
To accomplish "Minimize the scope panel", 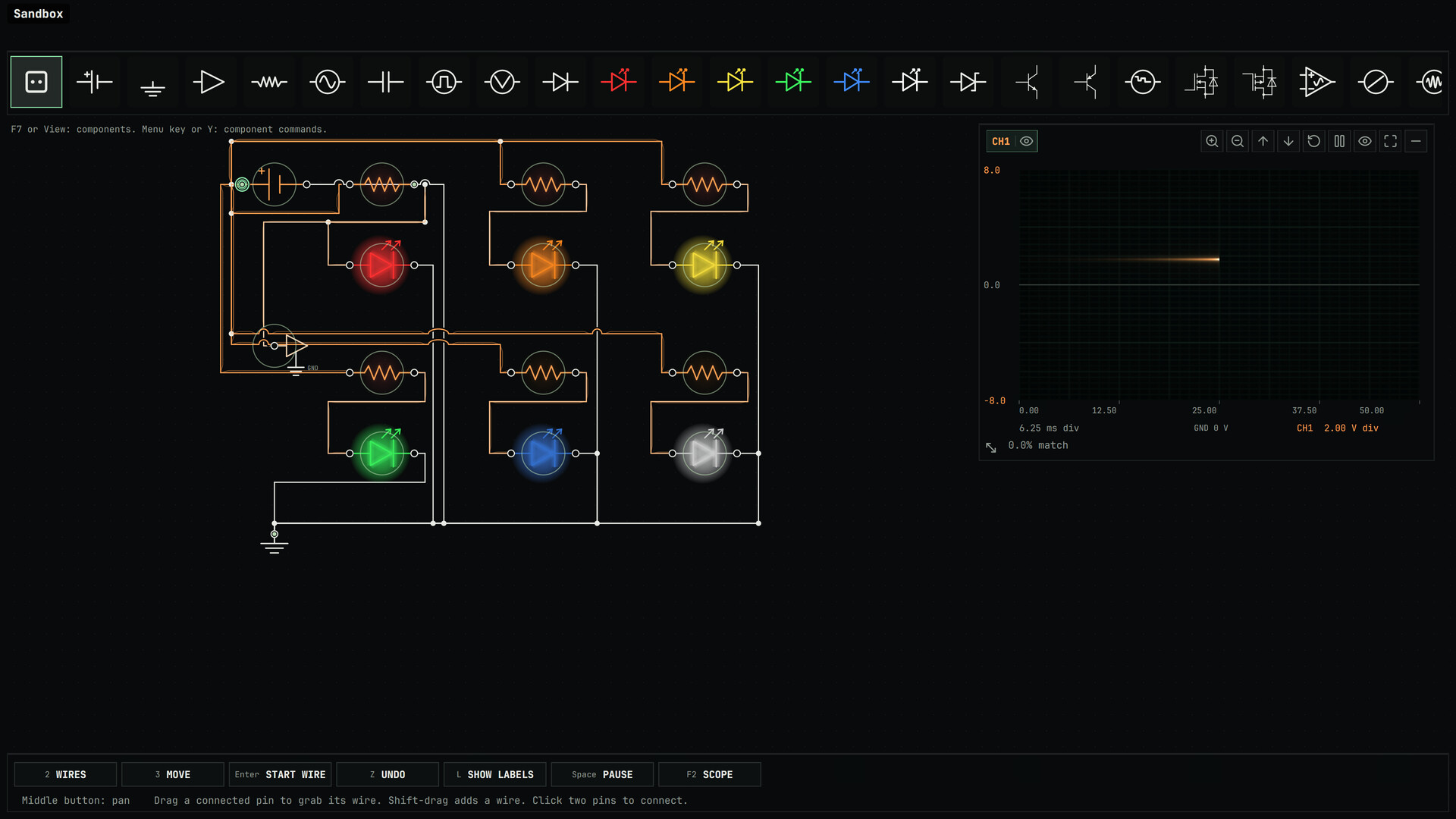I will 1416,141.
